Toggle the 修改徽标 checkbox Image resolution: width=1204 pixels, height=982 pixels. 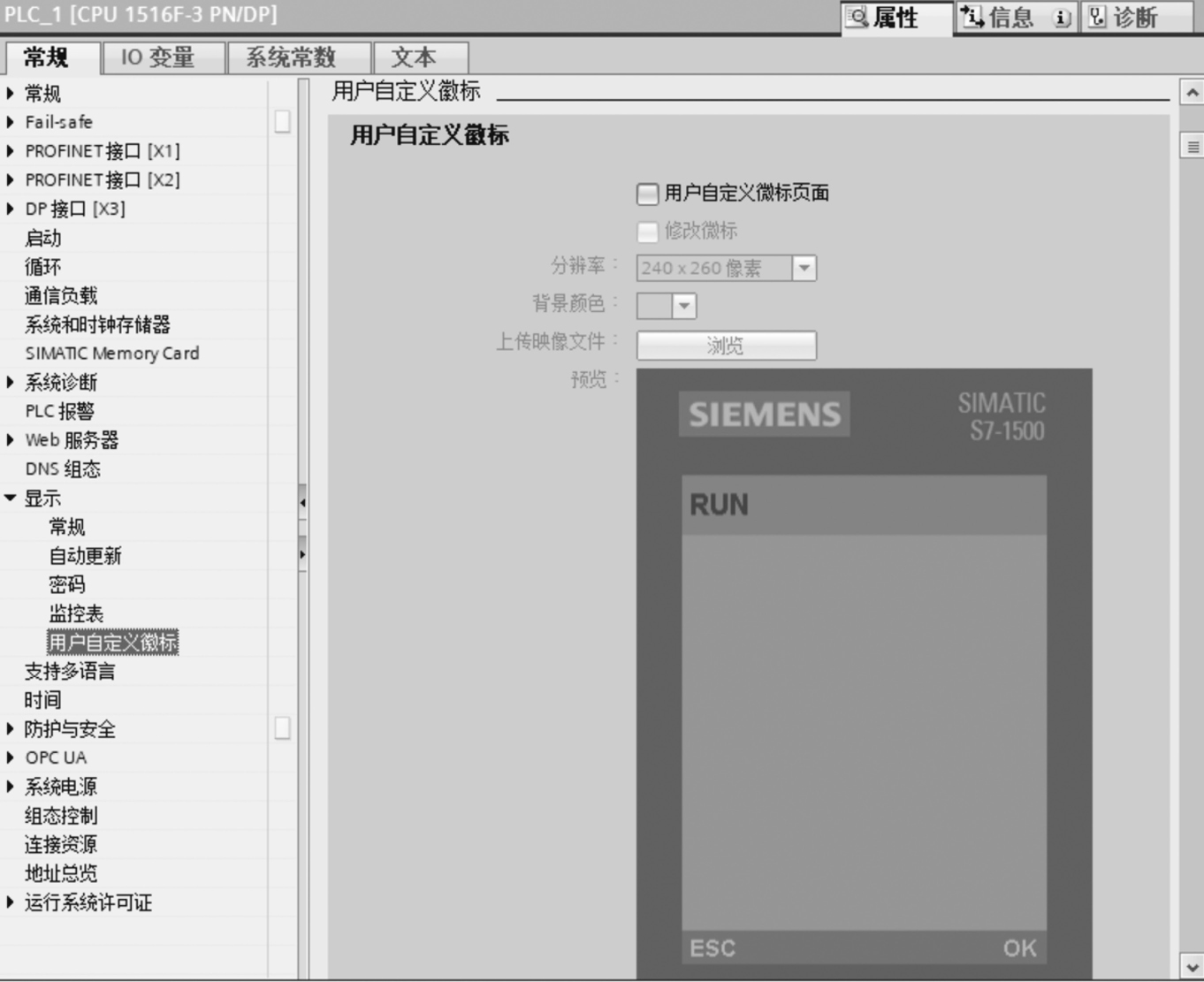click(x=647, y=232)
